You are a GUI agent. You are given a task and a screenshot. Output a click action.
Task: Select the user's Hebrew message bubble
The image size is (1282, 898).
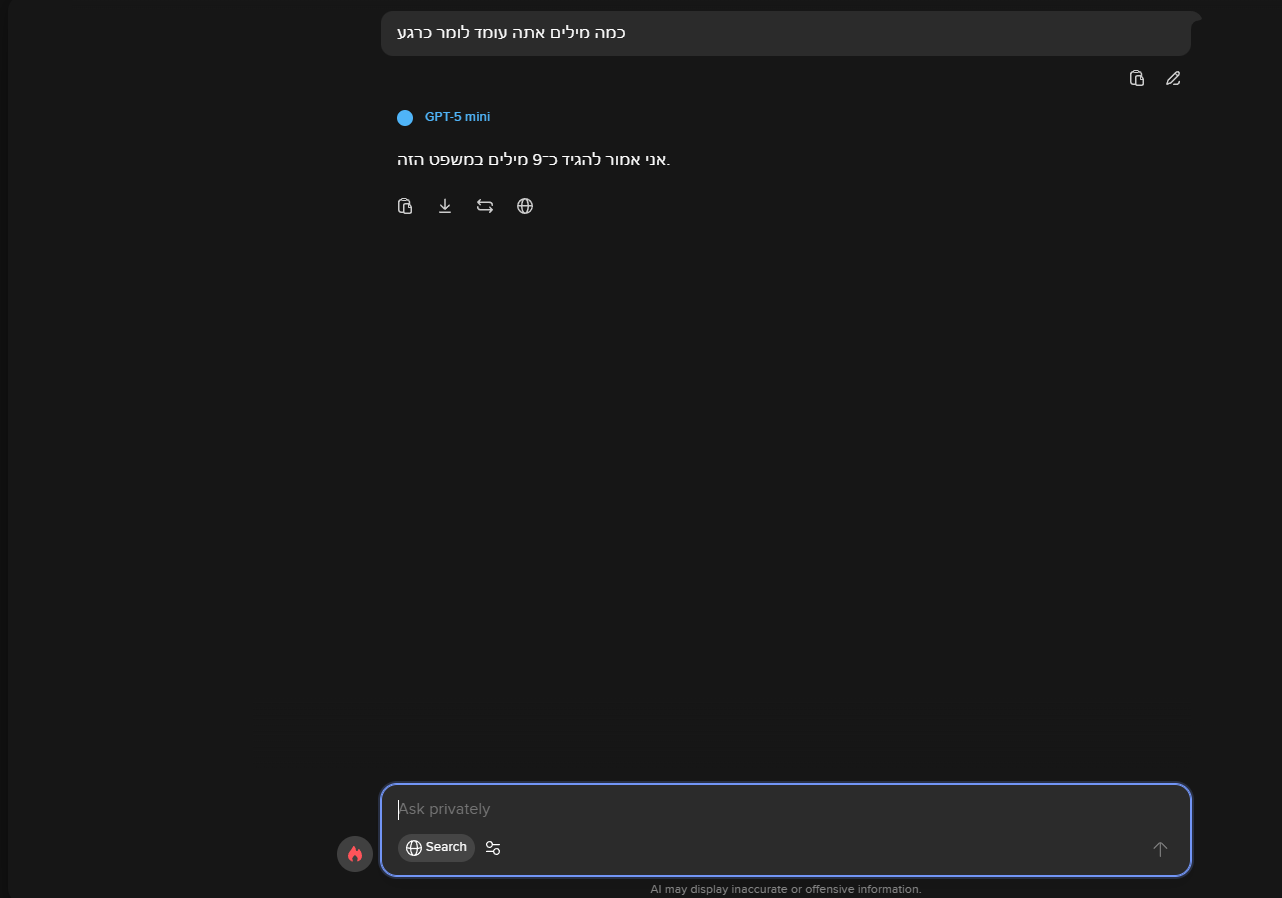tap(785, 33)
